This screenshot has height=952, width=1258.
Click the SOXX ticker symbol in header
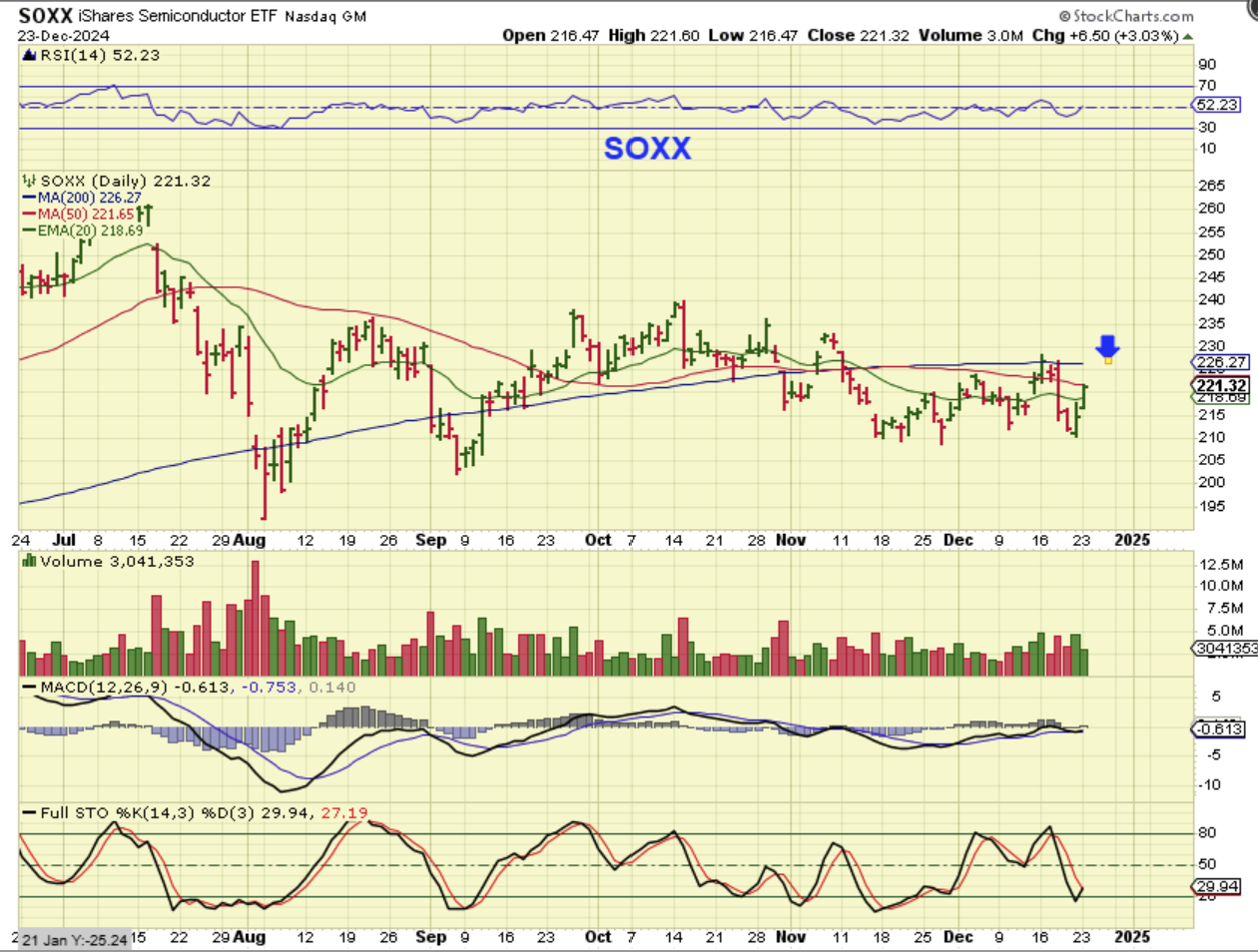tap(46, 16)
